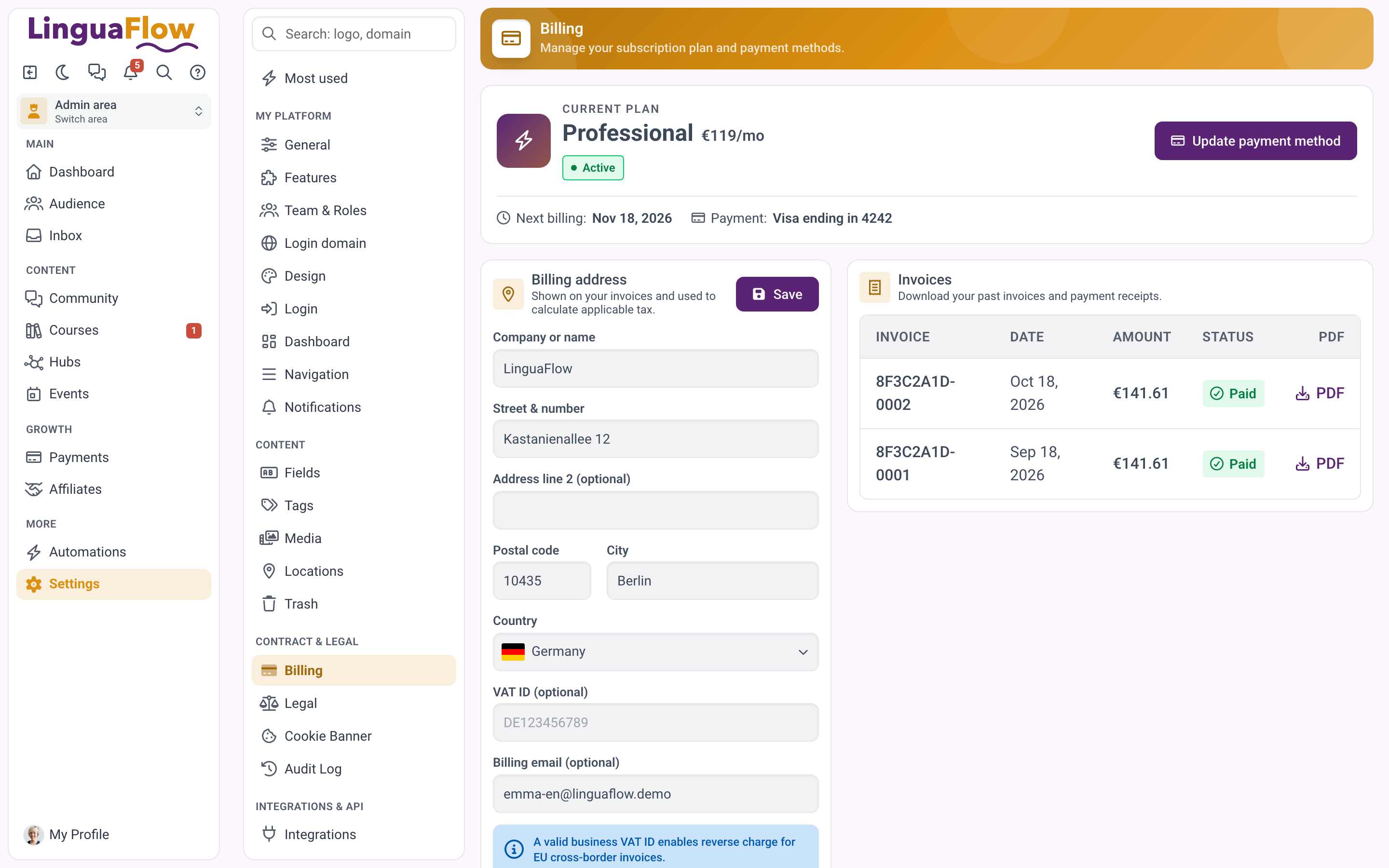Expand the Admin area switcher
Viewport: 1389px width, 868px height.
point(114,111)
